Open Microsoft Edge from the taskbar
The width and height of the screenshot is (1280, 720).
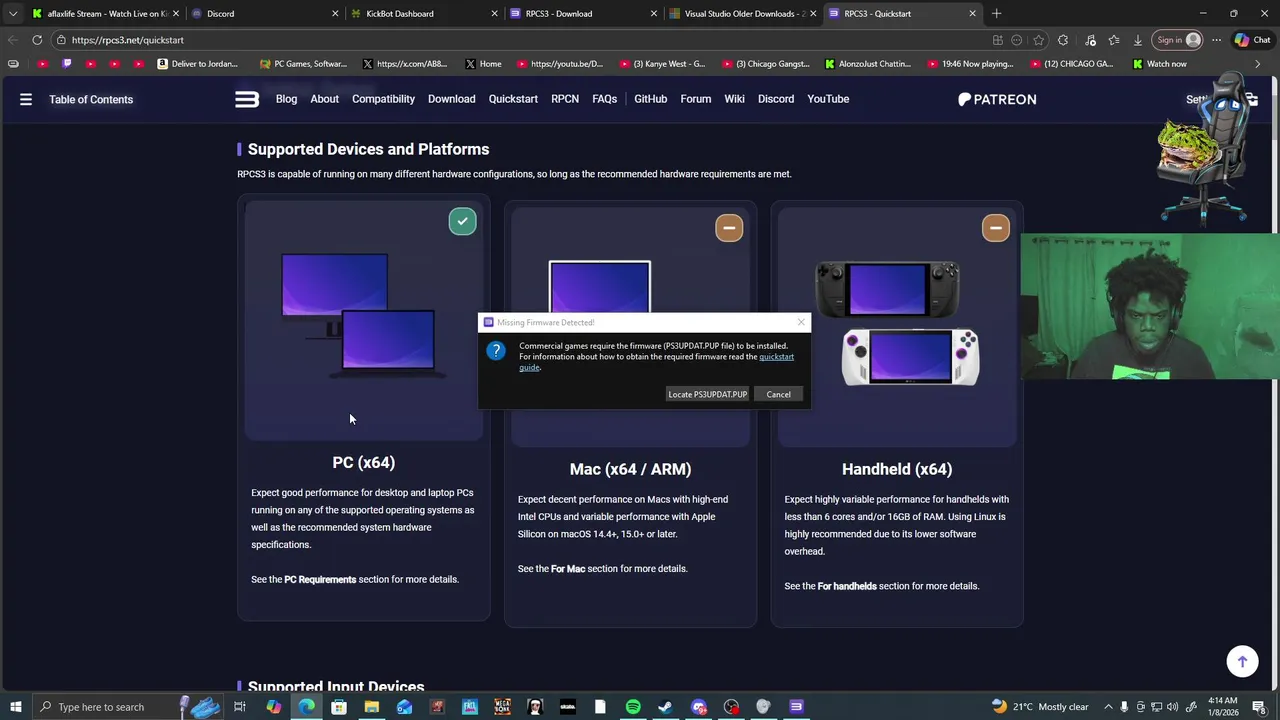click(306, 707)
